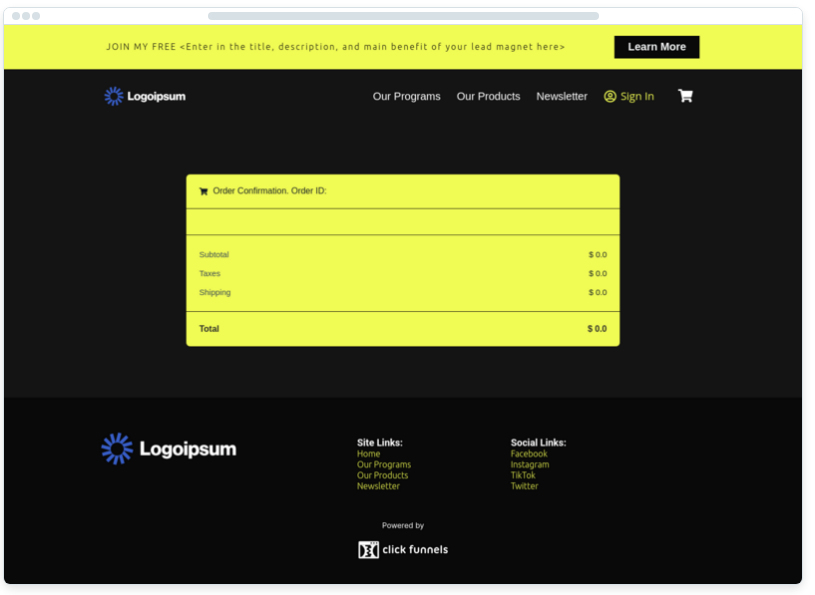Open the Home footer link
This screenshot has height=595, width=815.
368,454
